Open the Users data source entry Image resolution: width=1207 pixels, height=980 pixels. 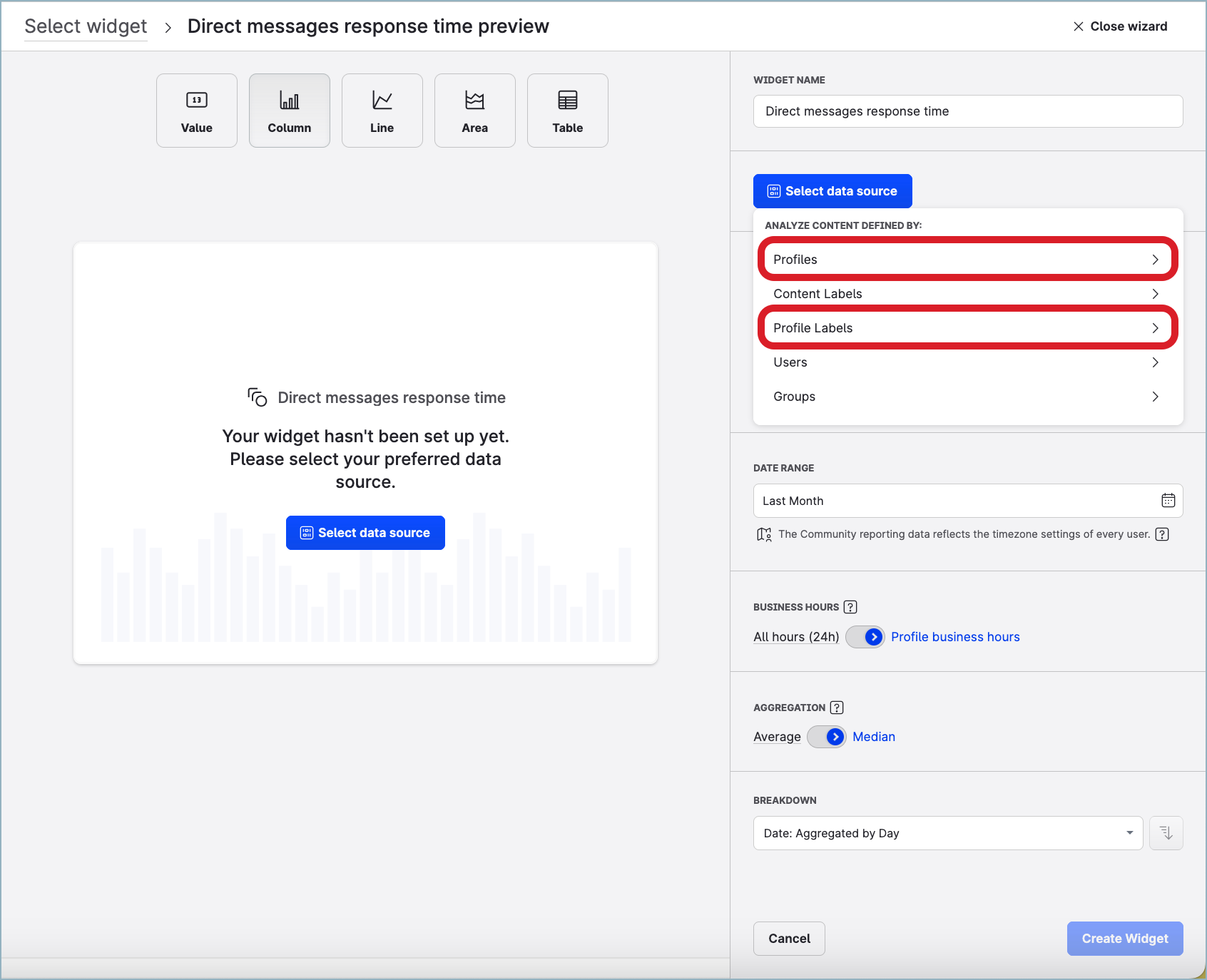tap(967, 362)
